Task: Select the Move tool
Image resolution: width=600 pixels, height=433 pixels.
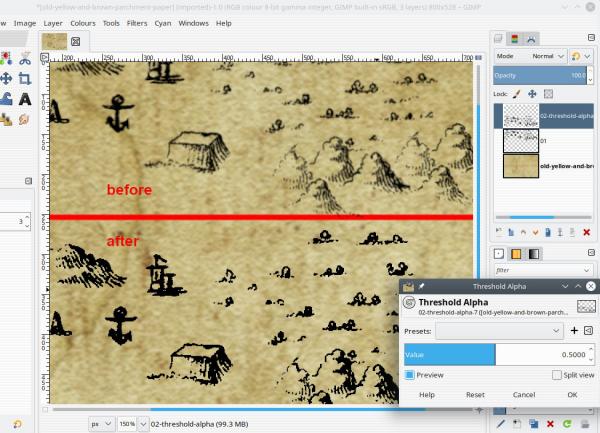Action: tap(6, 79)
